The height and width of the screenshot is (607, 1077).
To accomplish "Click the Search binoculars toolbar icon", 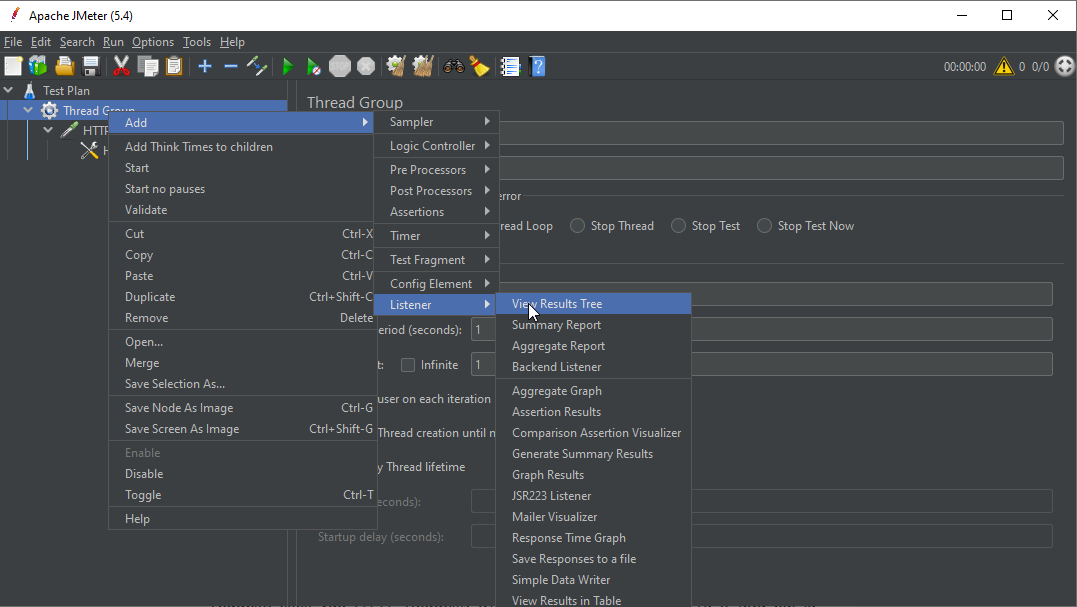I will [x=452, y=66].
